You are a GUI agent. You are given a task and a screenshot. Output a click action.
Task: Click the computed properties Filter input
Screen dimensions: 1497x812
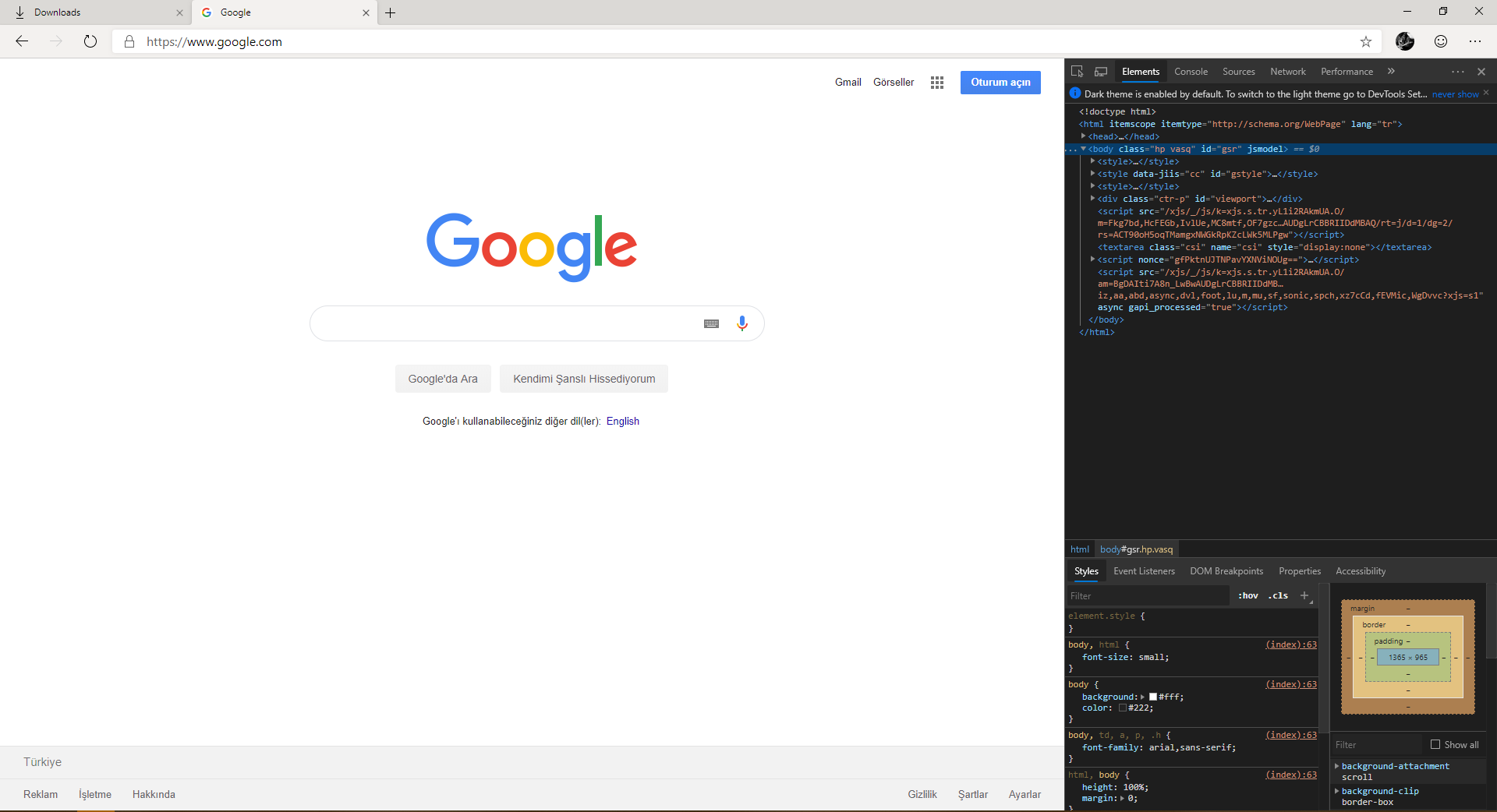click(1377, 744)
